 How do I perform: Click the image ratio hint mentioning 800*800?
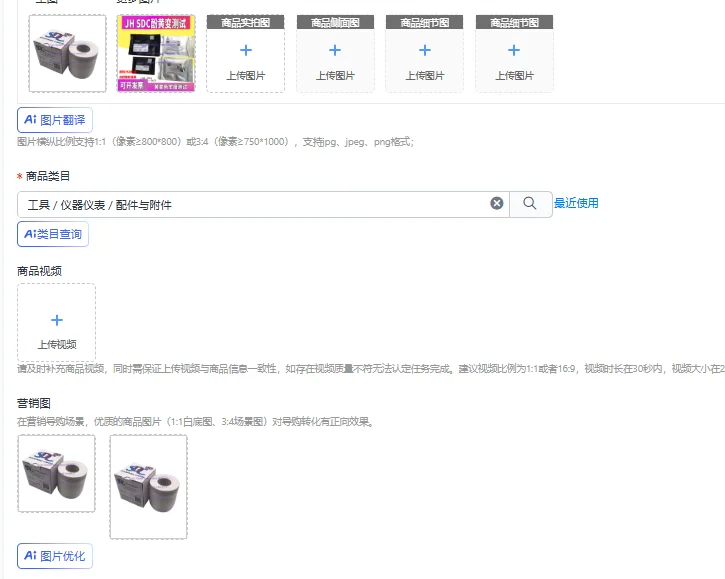(x=215, y=142)
